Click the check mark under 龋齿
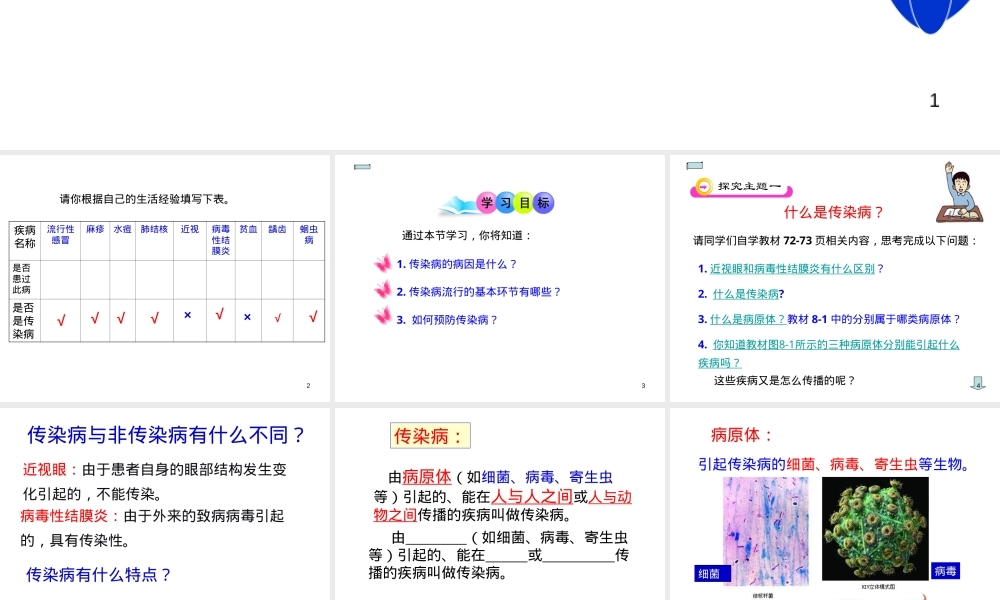Viewport: 1000px width, 600px height. 277,318
